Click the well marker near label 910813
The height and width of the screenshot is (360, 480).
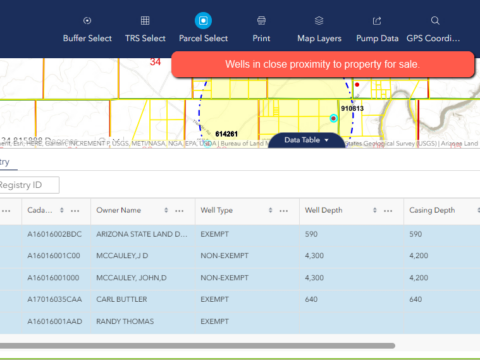pos(333,118)
